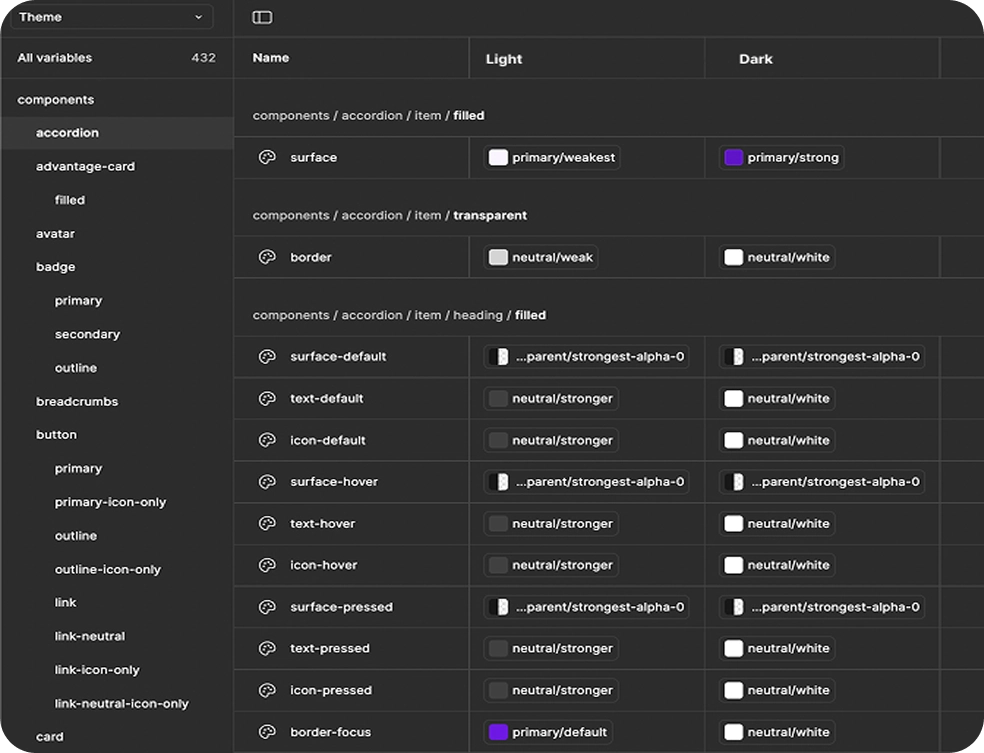Click the variable type icon beside surface
984x753 pixels.
pos(266,157)
